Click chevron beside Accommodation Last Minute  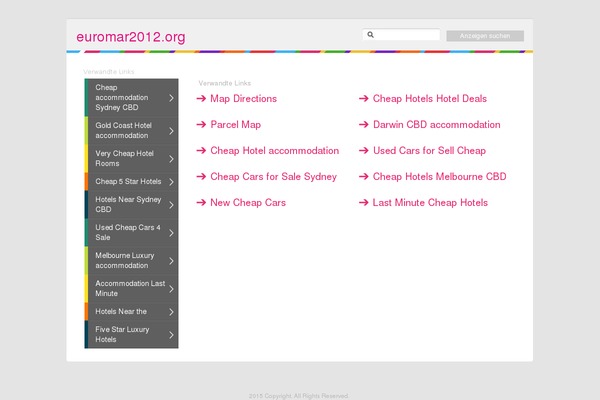click(171, 289)
